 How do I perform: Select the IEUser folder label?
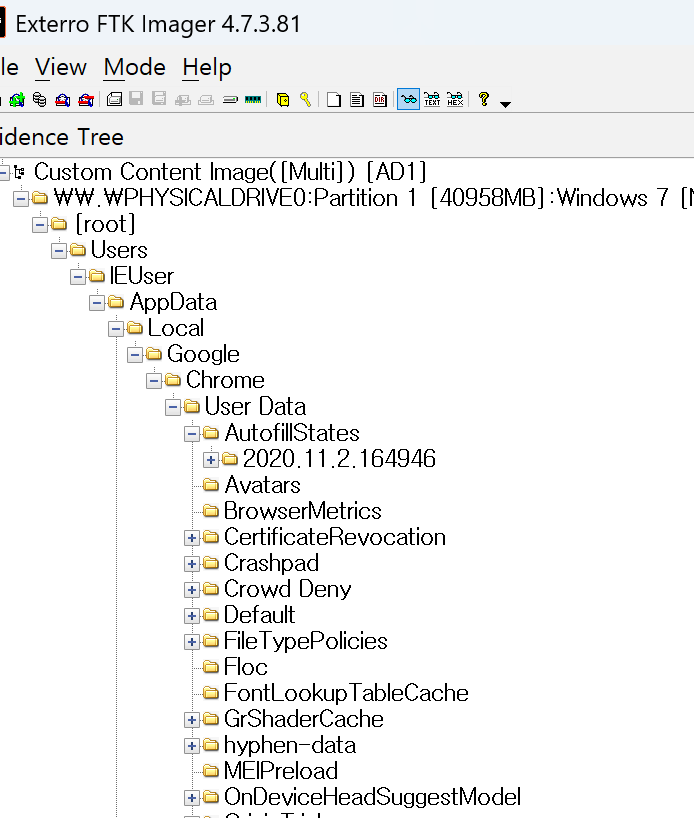141,276
